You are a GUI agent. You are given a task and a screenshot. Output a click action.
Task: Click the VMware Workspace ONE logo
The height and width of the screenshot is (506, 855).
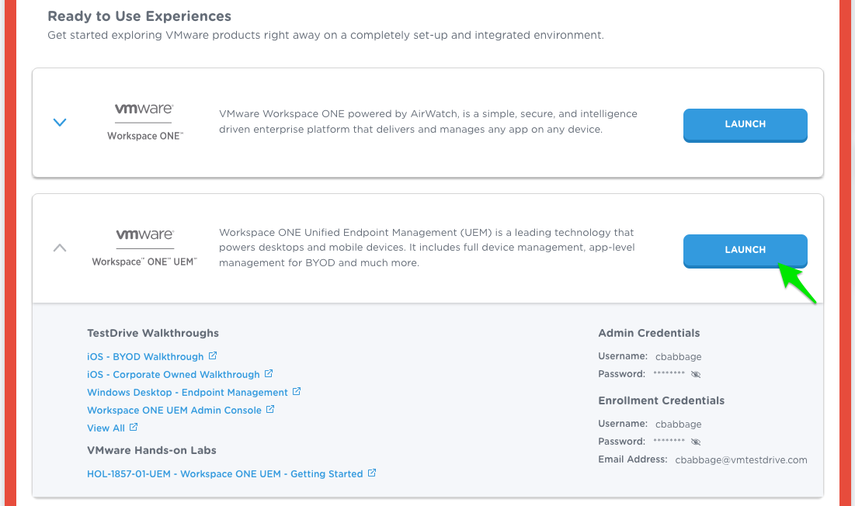click(145, 121)
